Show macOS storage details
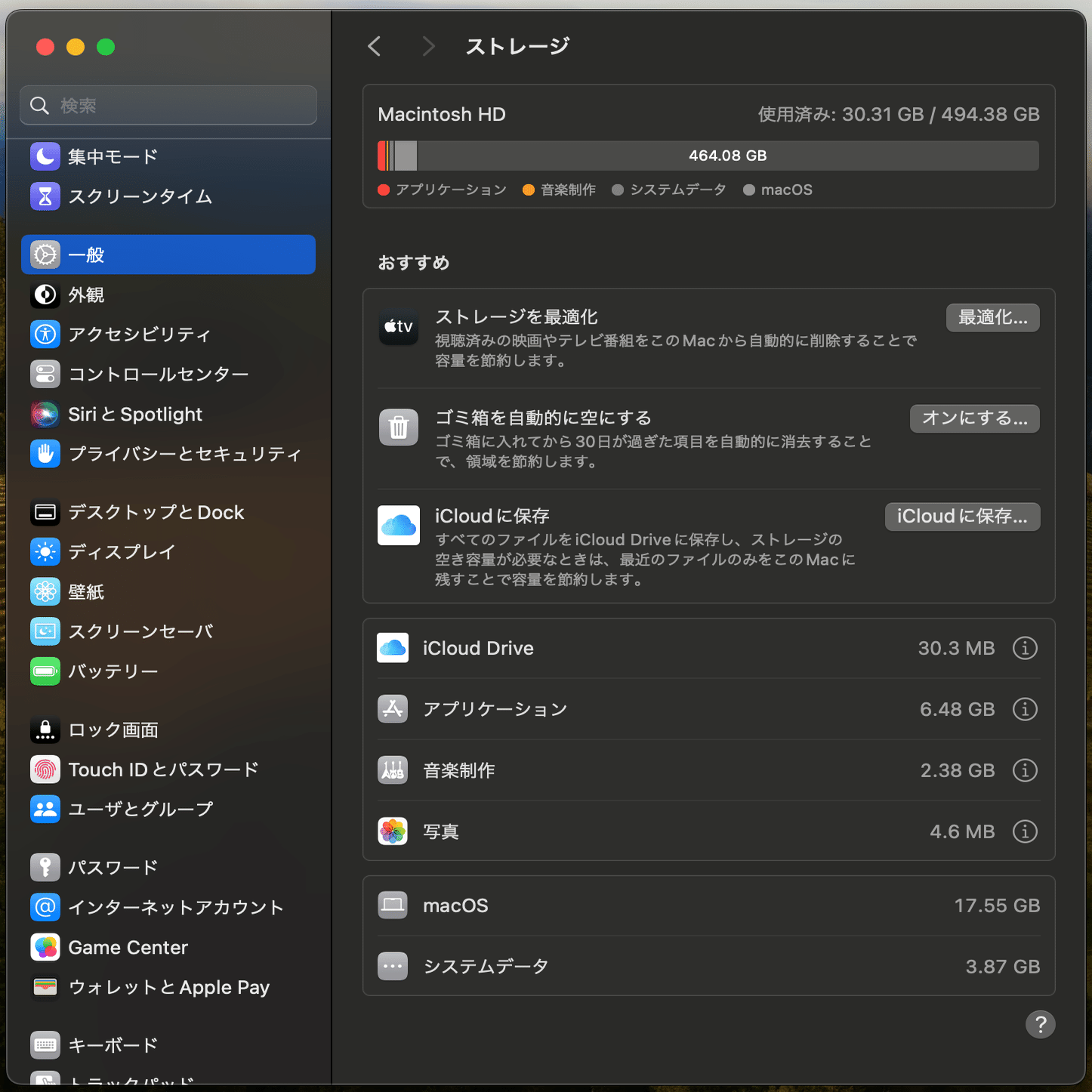1092x1092 pixels. [710, 905]
